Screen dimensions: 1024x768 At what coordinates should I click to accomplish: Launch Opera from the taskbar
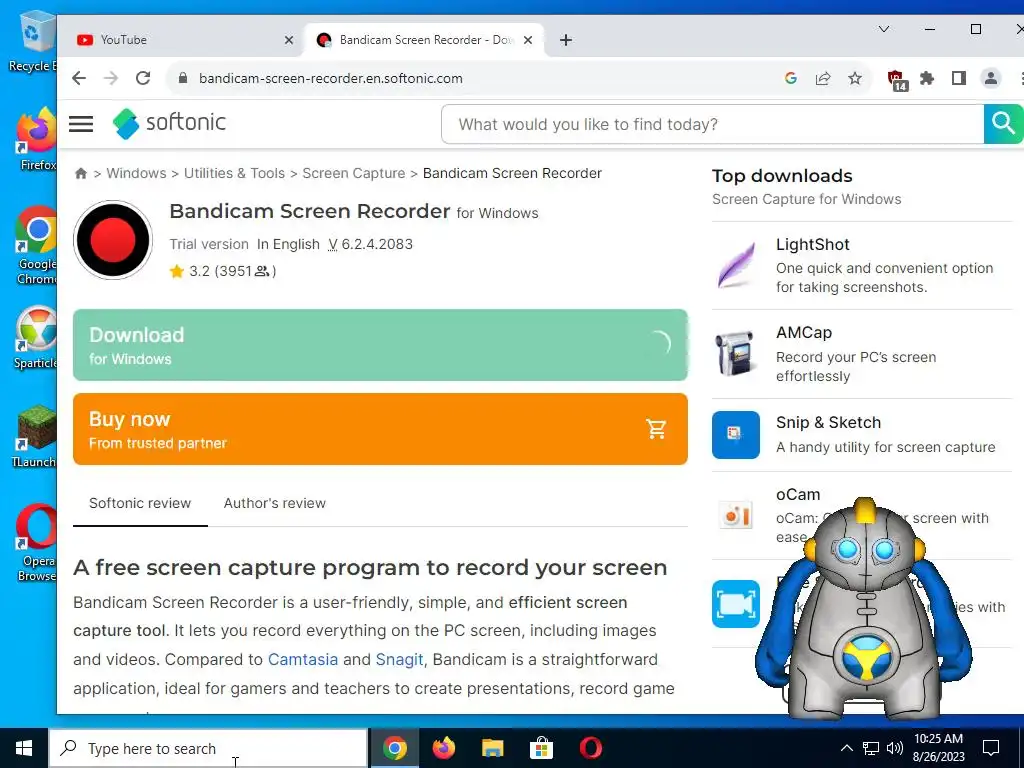590,748
